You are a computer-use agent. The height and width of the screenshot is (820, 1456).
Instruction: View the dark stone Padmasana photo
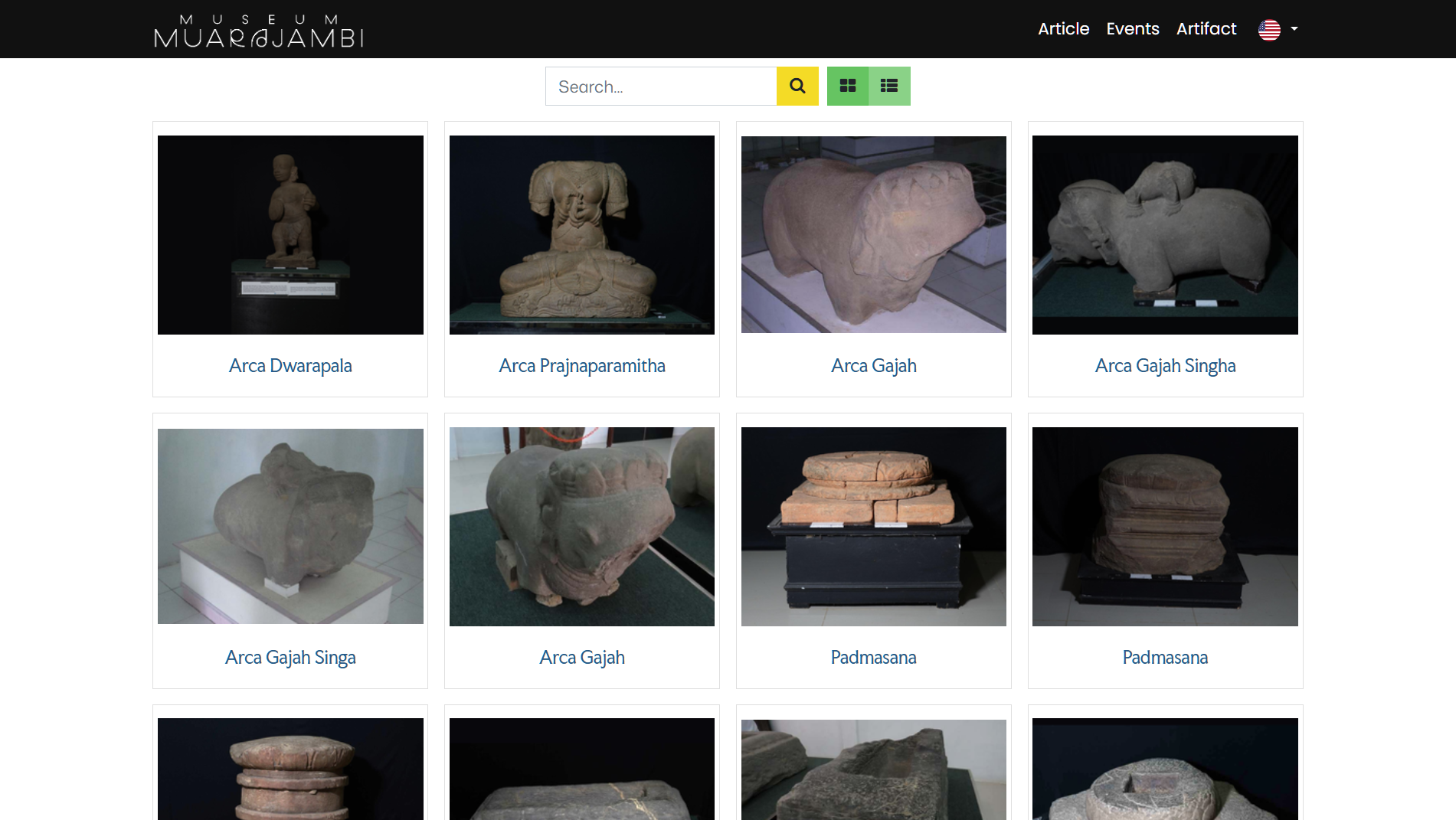[1165, 527]
